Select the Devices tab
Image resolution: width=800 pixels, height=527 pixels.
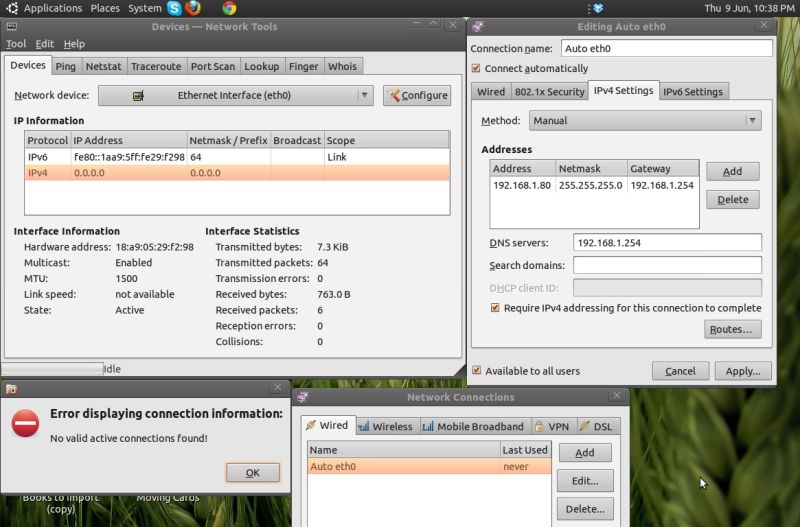(x=28, y=65)
